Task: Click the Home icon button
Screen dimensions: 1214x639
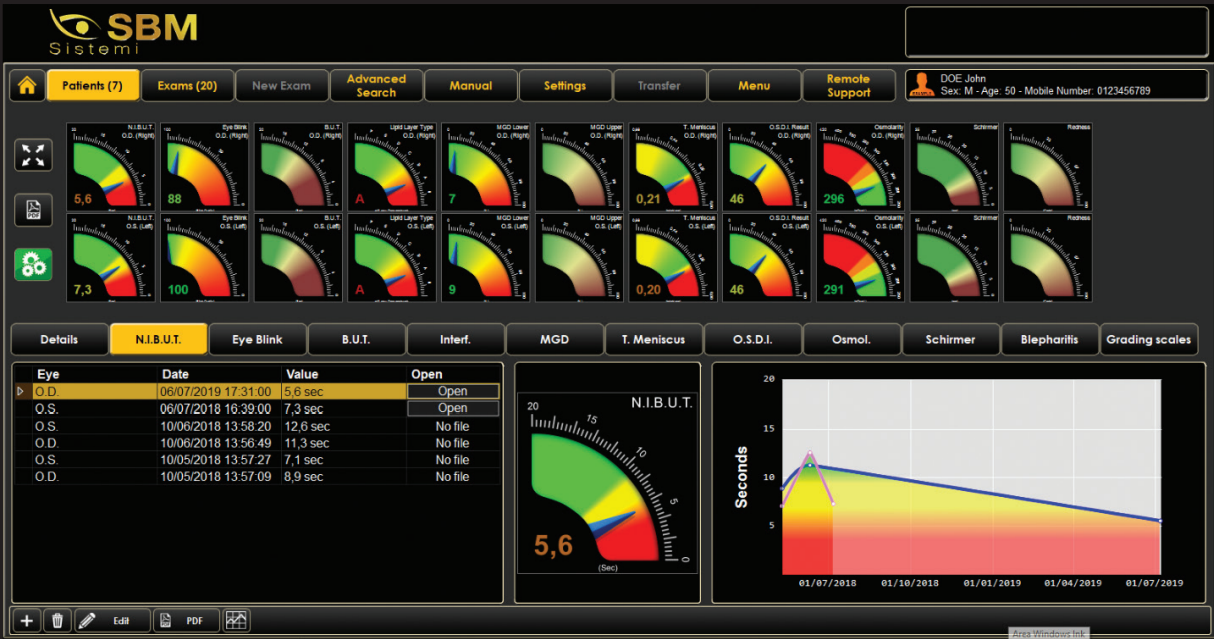Action: (x=26, y=86)
